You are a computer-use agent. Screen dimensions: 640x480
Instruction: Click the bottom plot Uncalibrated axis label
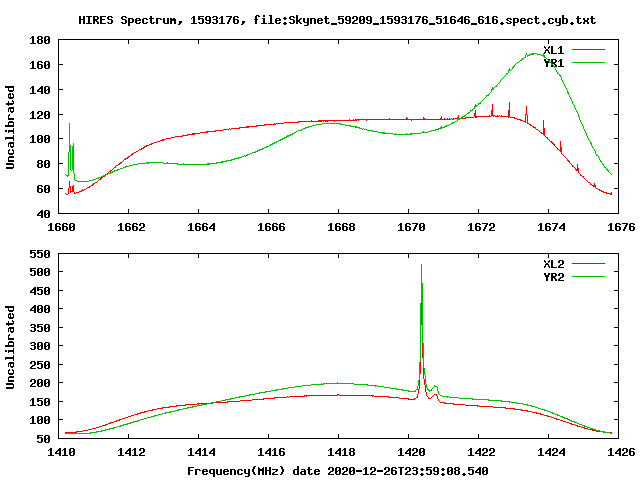pos(10,347)
